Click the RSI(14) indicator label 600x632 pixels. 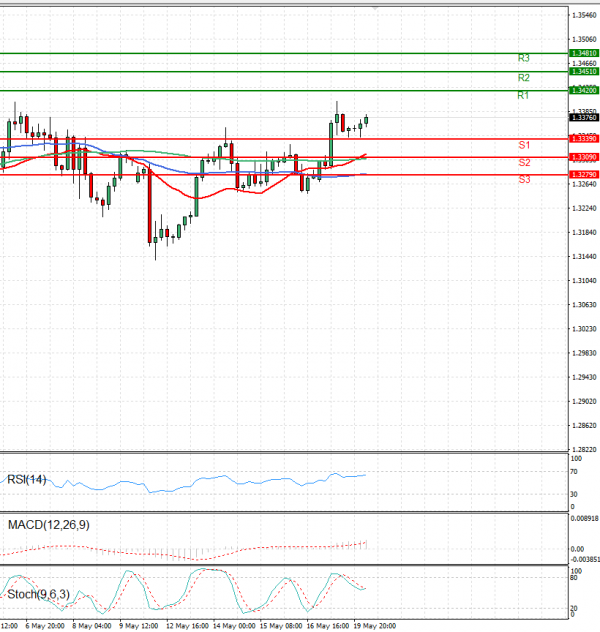pos(27,479)
